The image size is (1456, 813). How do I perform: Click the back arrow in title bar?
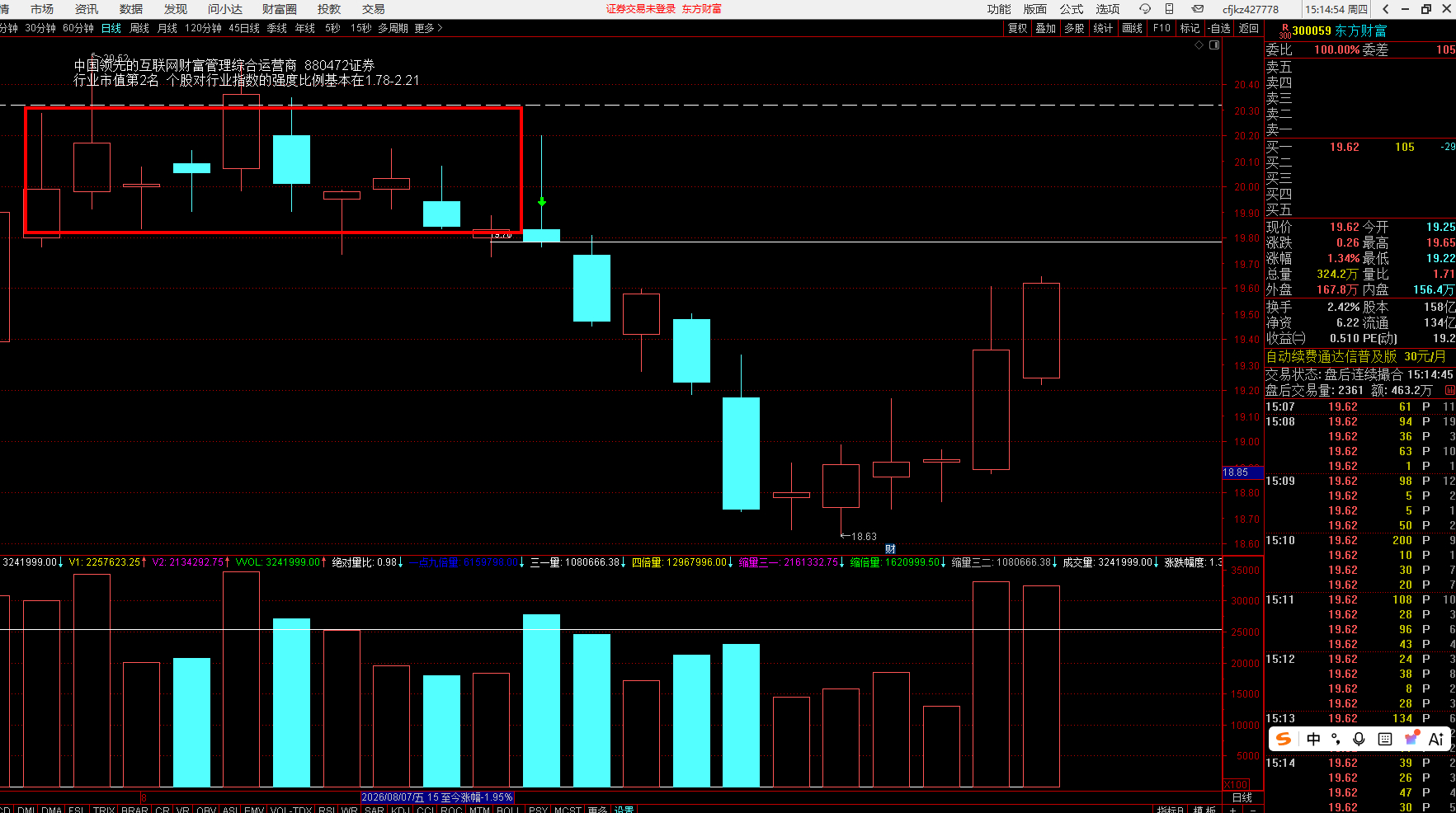pos(1386,9)
